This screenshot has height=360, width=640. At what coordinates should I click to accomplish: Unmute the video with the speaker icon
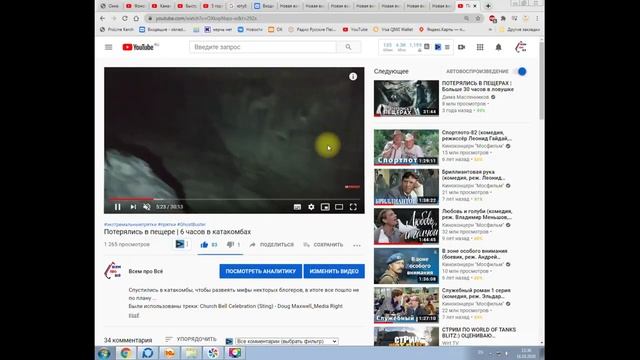[147, 207]
